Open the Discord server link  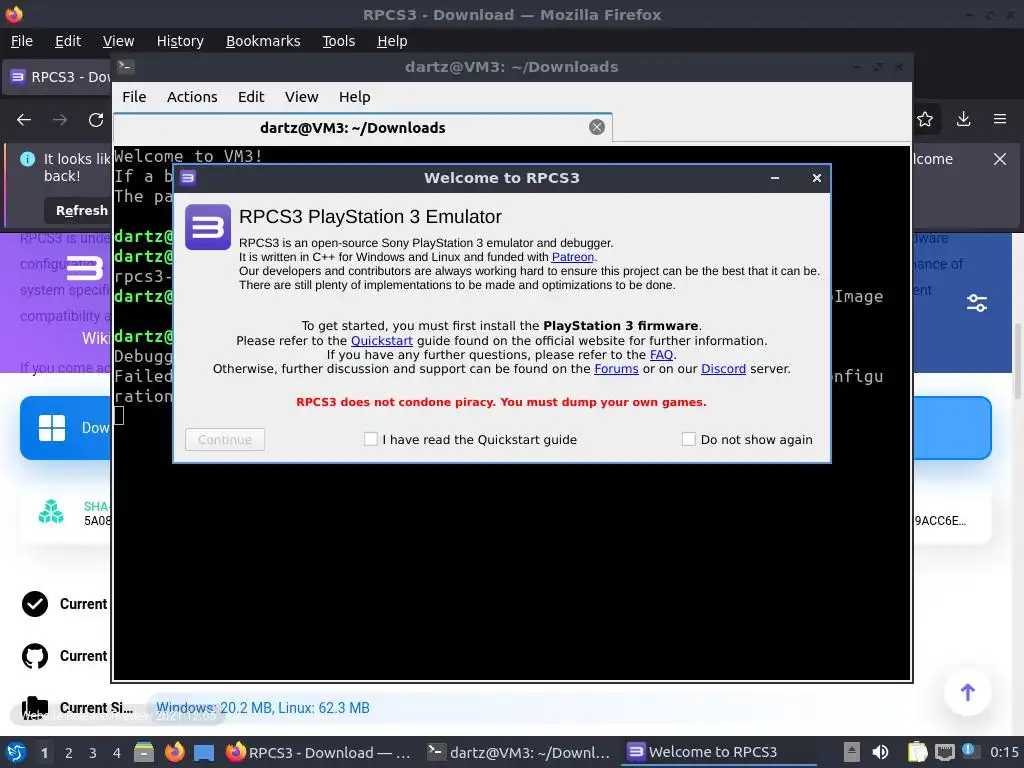point(723,368)
